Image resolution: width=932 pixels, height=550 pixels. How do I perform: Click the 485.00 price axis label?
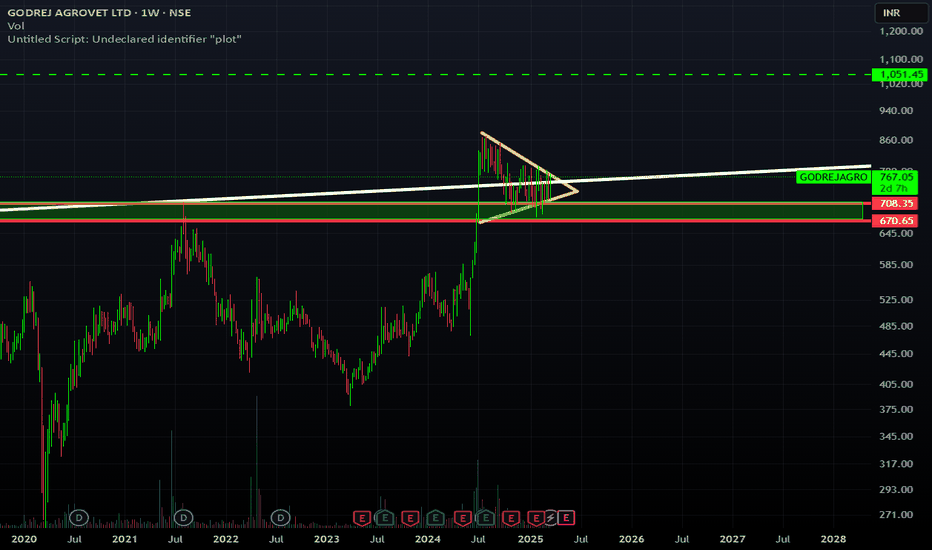click(896, 326)
